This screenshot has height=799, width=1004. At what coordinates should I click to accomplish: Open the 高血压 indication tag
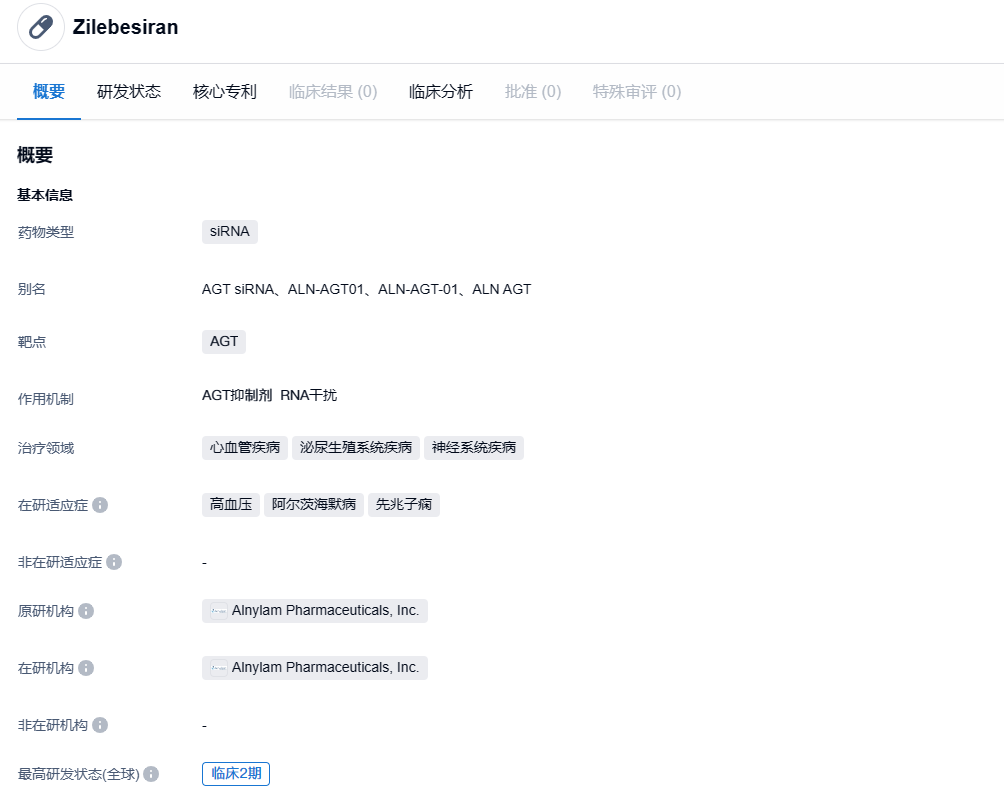point(231,505)
